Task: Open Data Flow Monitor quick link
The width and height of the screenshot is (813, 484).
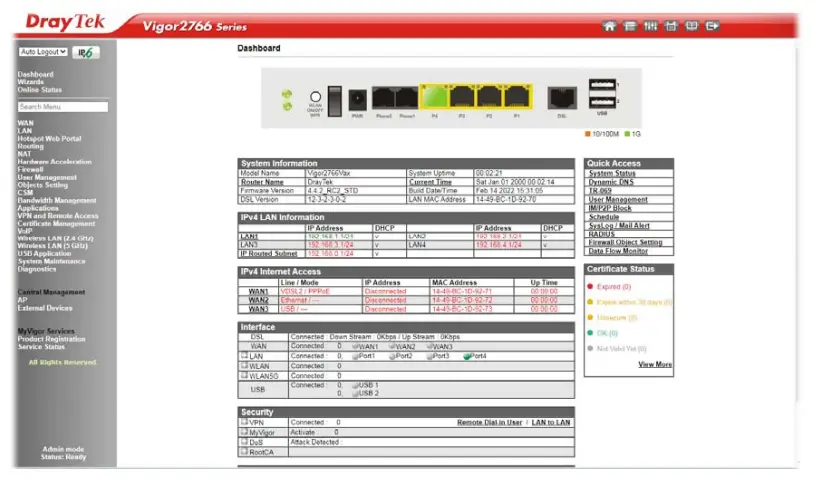Action: [x=618, y=251]
